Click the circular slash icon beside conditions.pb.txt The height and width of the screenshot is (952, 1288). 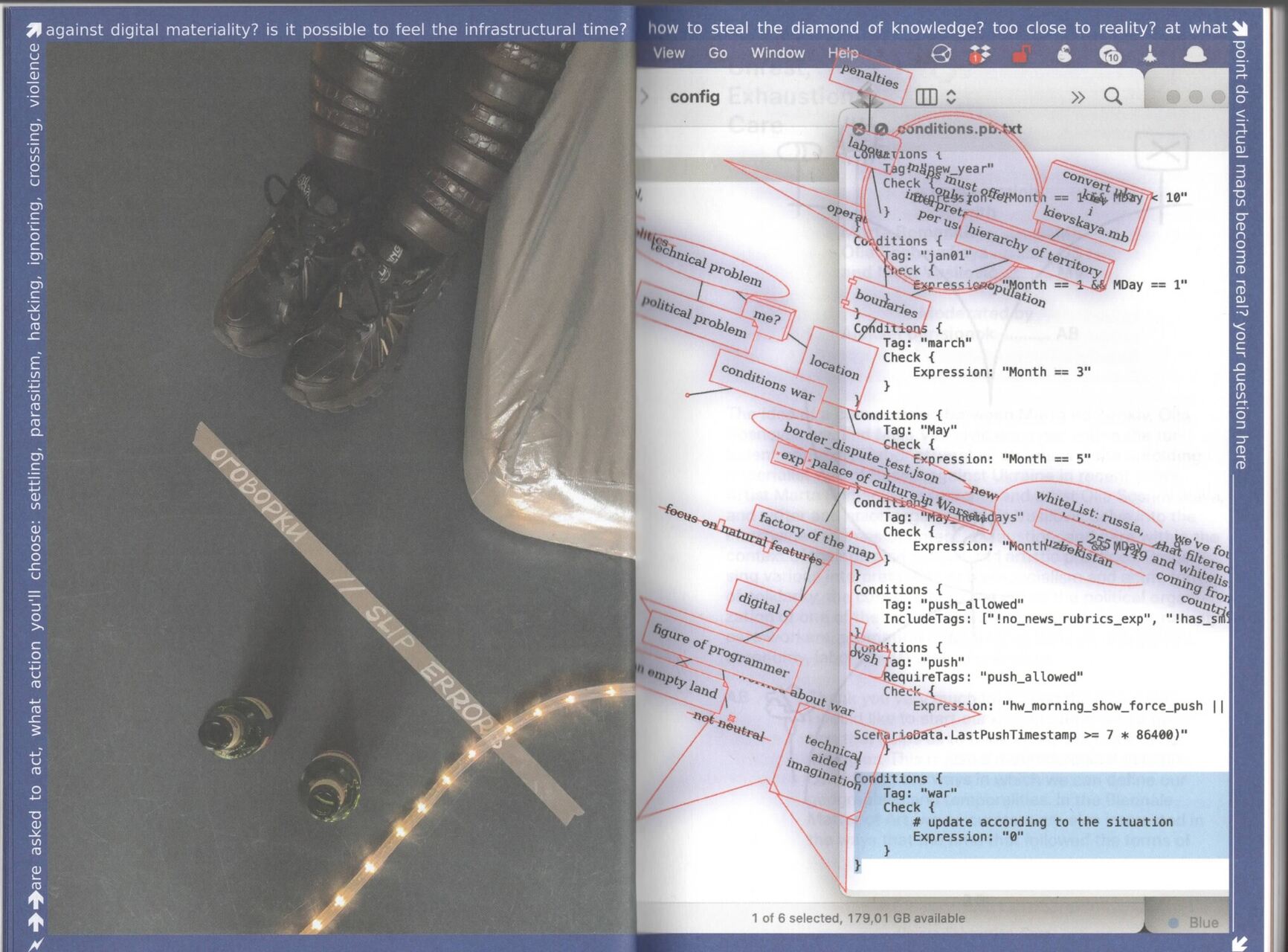click(881, 129)
